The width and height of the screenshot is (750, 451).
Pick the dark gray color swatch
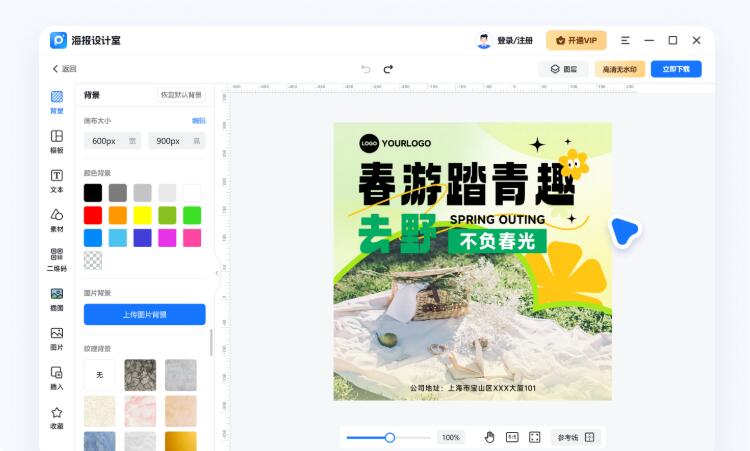click(118, 193)
